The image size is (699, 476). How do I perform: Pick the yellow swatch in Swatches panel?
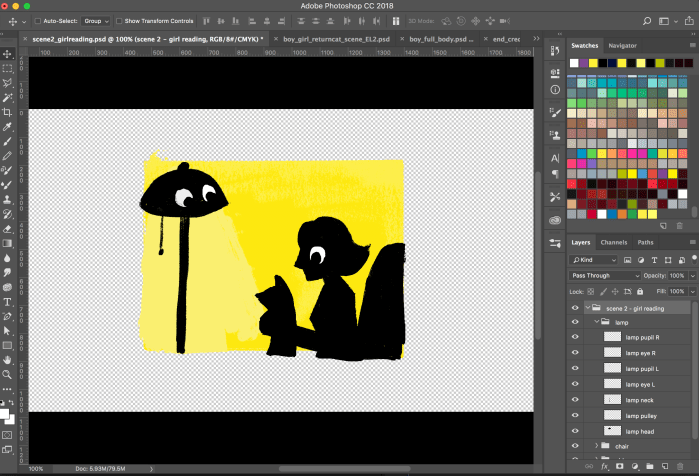pos(593,63)
